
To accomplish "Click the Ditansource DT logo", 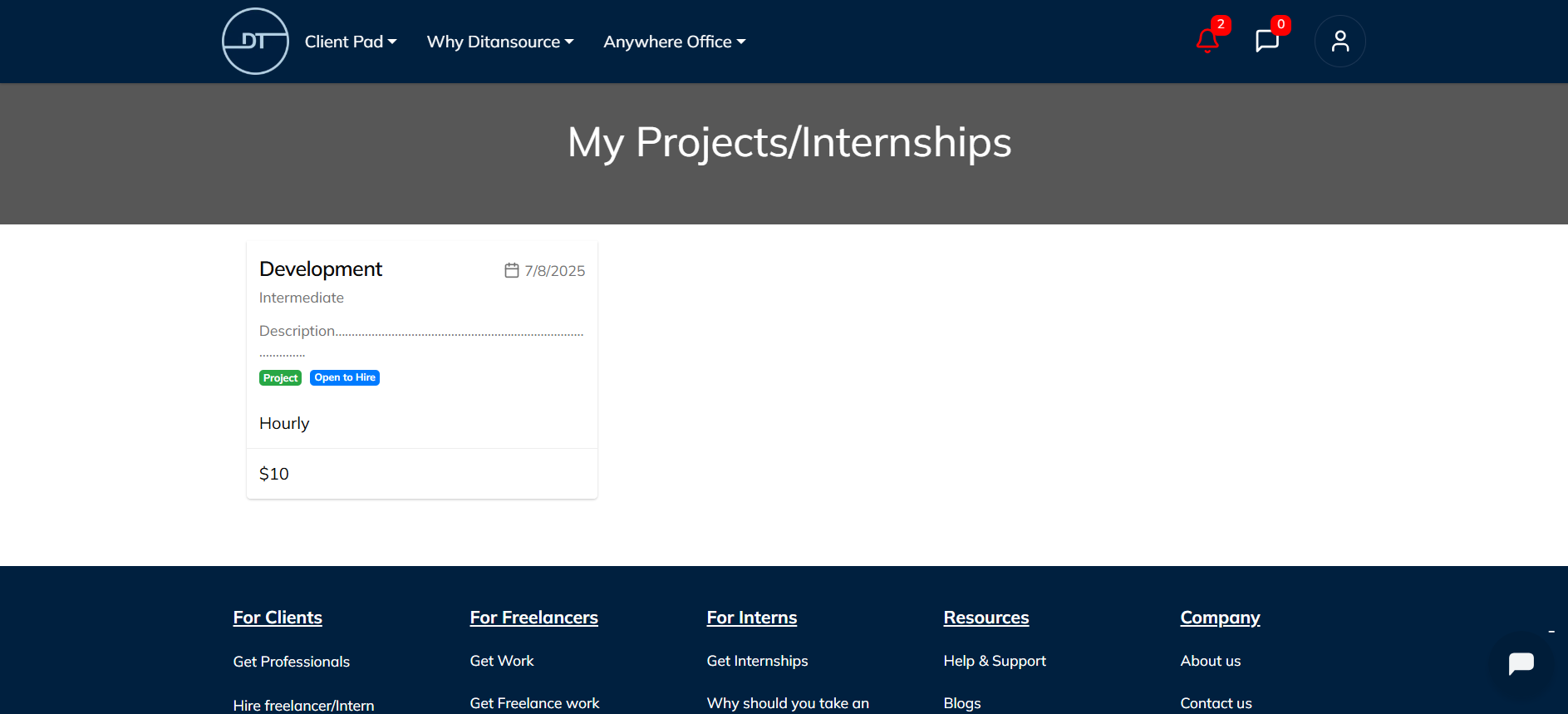I will click(x=255, y=42).
